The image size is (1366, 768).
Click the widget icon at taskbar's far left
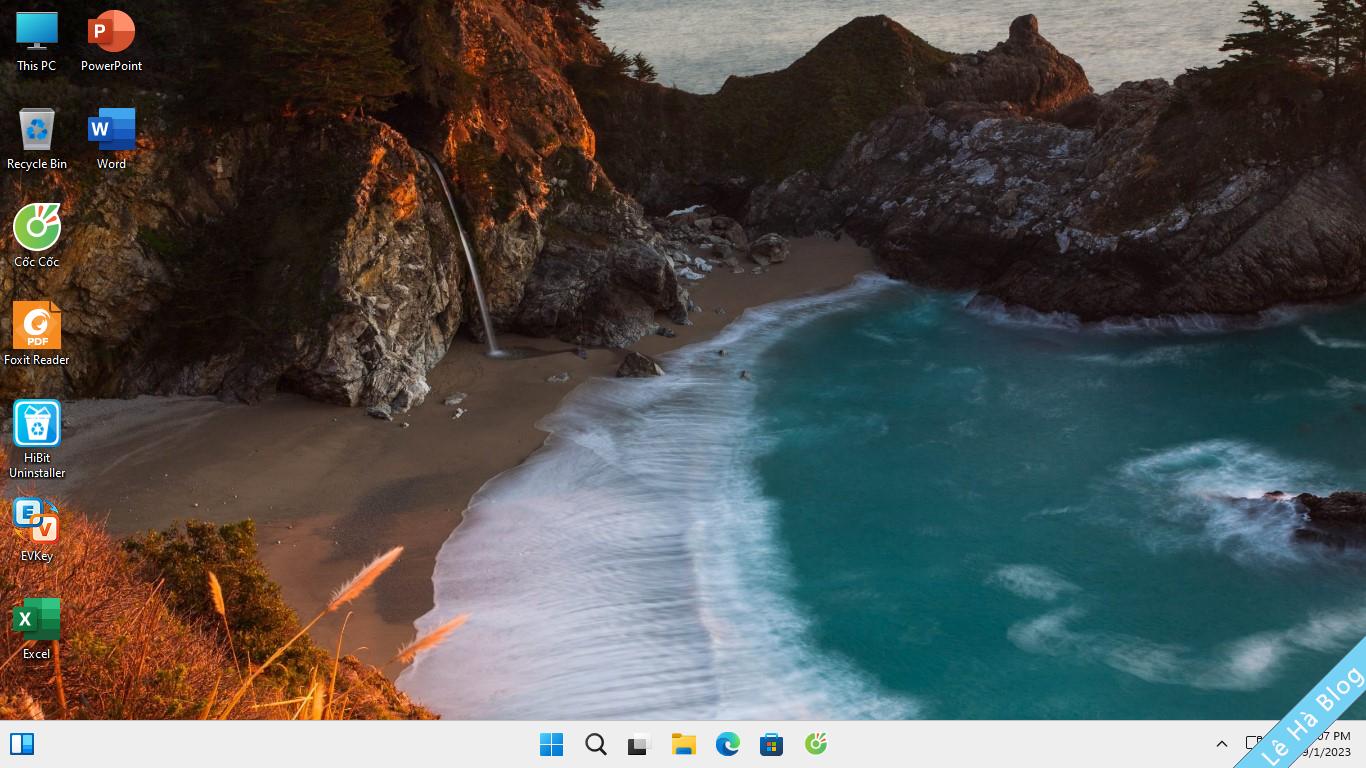22,744
